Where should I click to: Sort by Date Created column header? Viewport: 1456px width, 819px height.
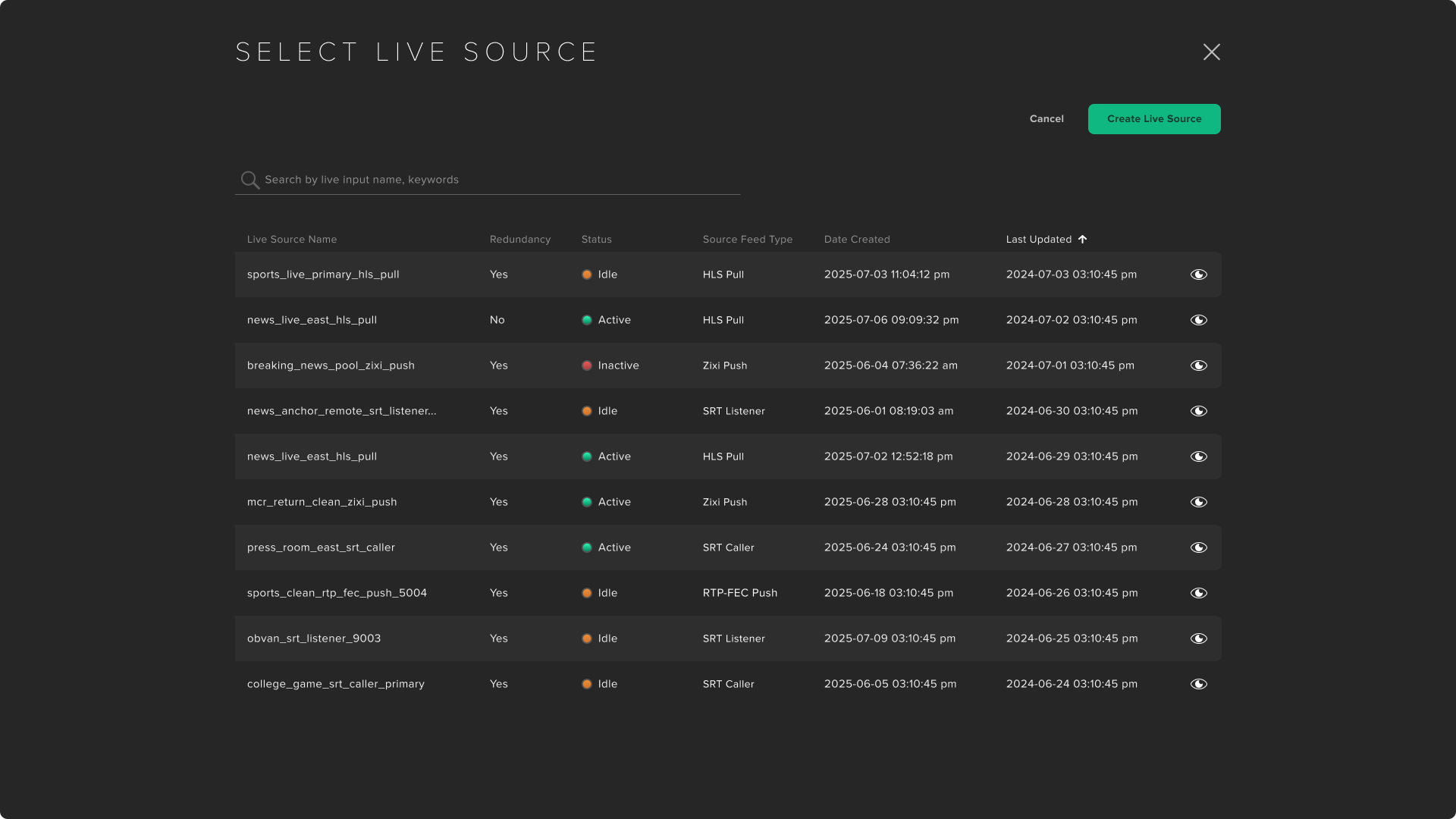(856, 240)
